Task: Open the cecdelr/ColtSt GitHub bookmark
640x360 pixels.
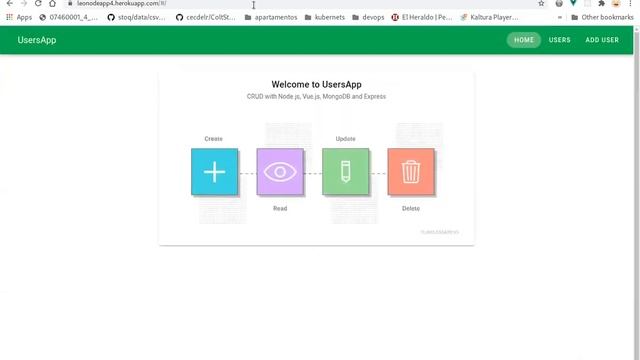Action: click(x=206, y=17)
